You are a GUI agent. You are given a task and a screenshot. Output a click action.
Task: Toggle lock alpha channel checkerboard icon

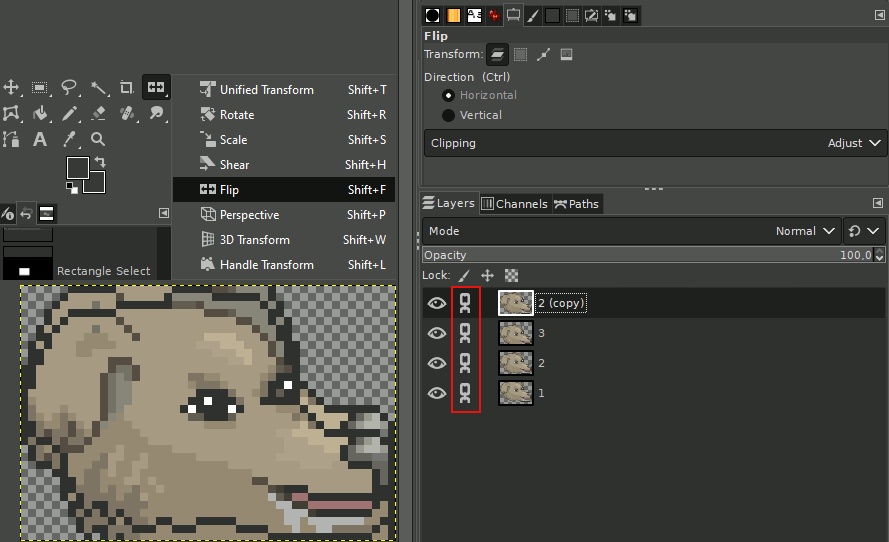click(x=511, y=276)
